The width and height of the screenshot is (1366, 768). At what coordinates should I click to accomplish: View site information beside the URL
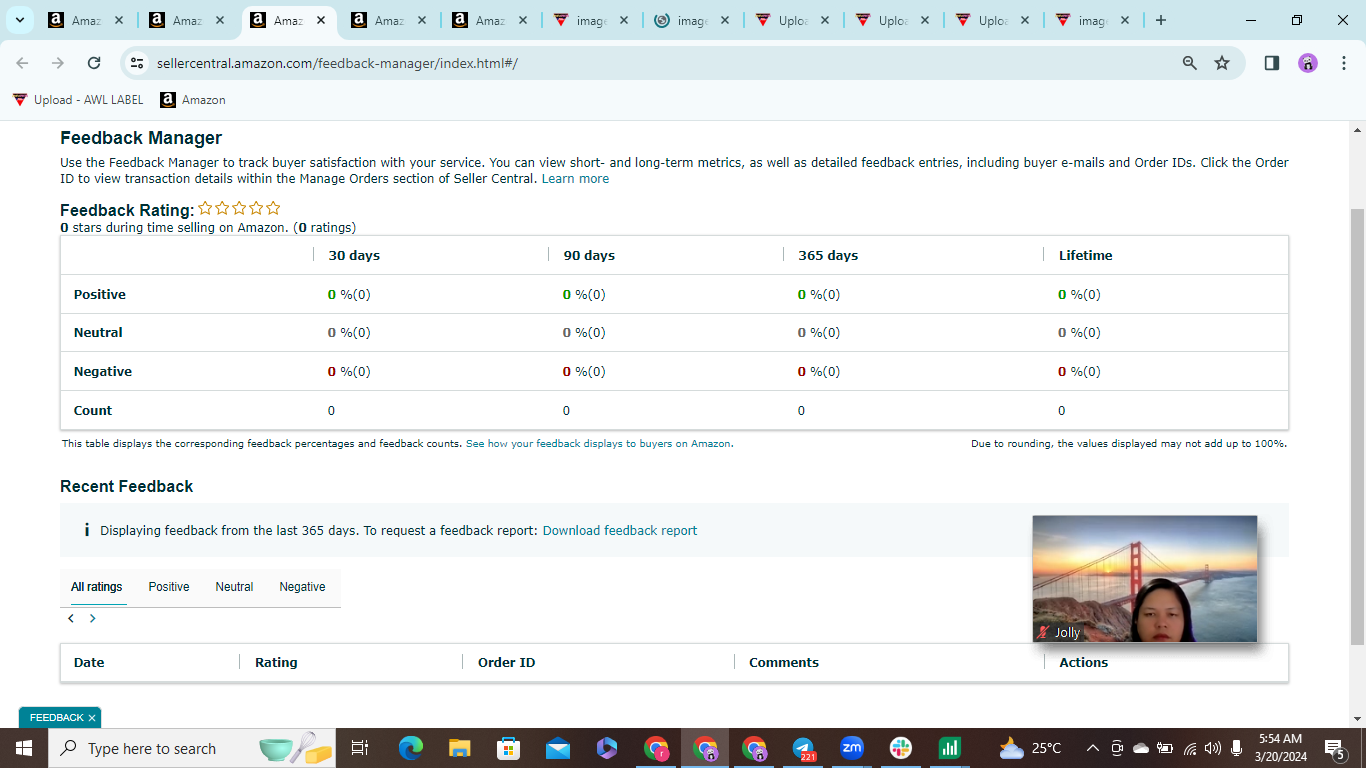click(x=138, y=63)
